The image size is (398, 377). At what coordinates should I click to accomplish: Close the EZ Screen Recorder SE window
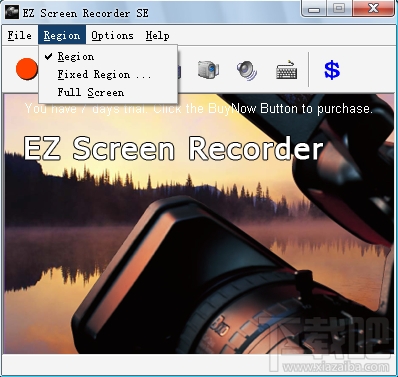click(x=373, y=8)
